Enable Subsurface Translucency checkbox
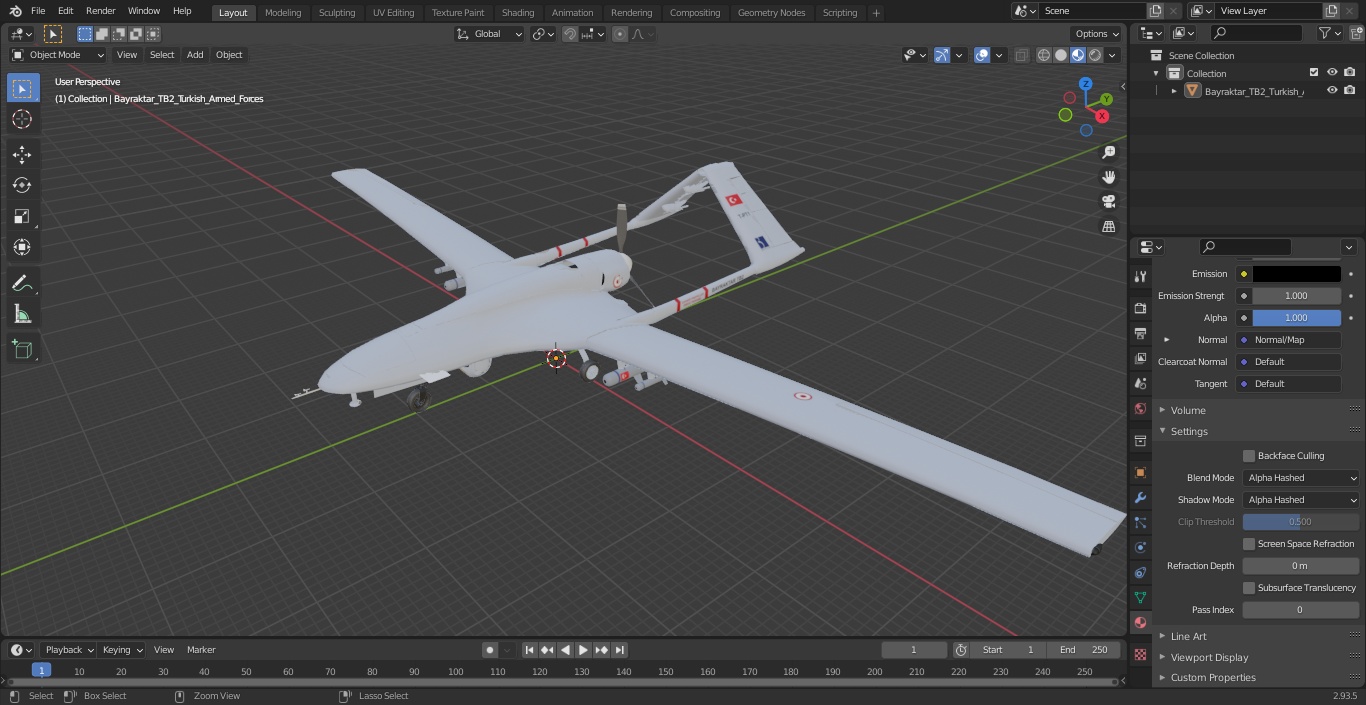This screenshot has width=1366, height=705. coord(1249,588)
